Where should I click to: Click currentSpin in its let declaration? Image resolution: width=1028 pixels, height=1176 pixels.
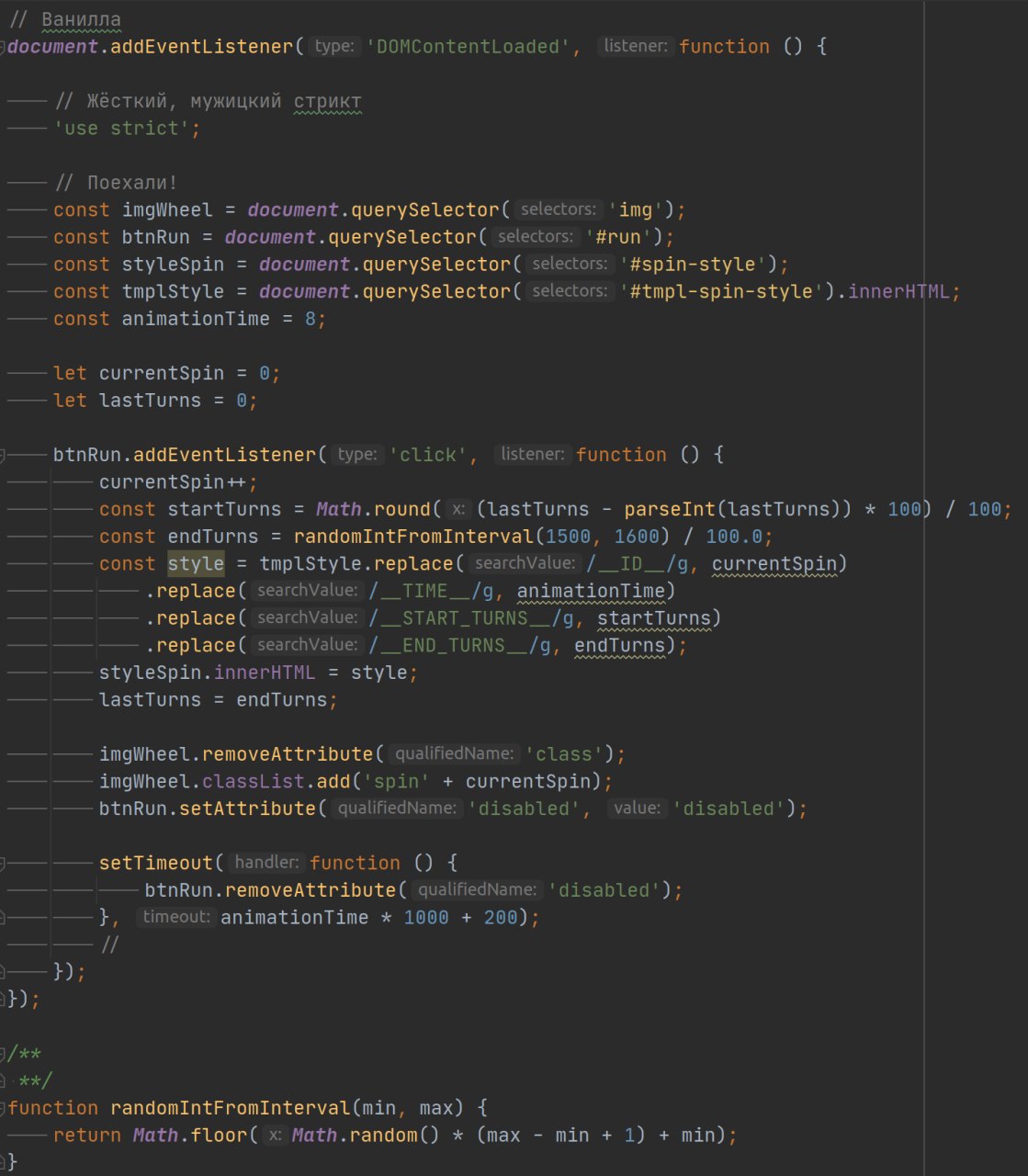[x=162, y=373]
